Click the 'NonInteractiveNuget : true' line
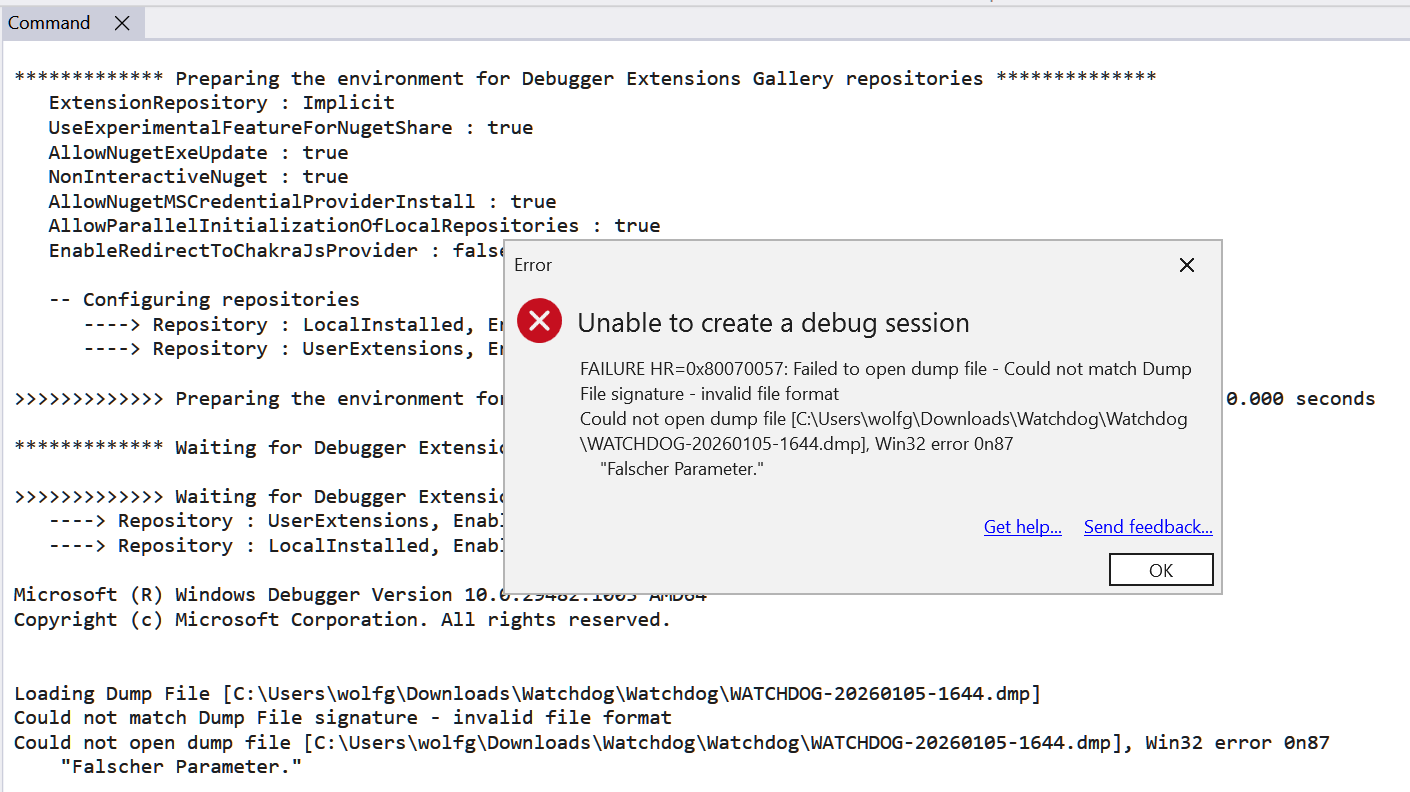The image size is (1410, 792). coord(199,177)
